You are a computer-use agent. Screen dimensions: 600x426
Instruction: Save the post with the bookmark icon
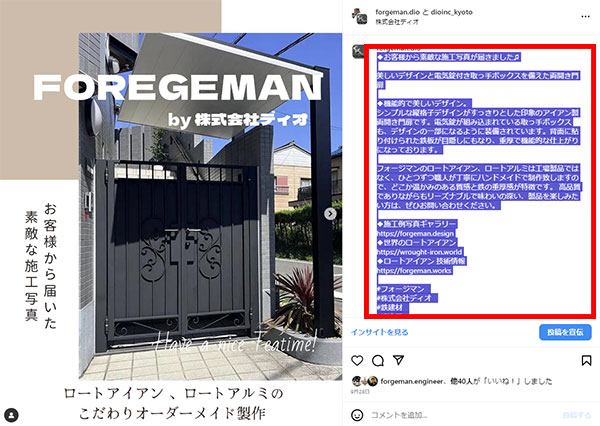(x=586, y=360)
